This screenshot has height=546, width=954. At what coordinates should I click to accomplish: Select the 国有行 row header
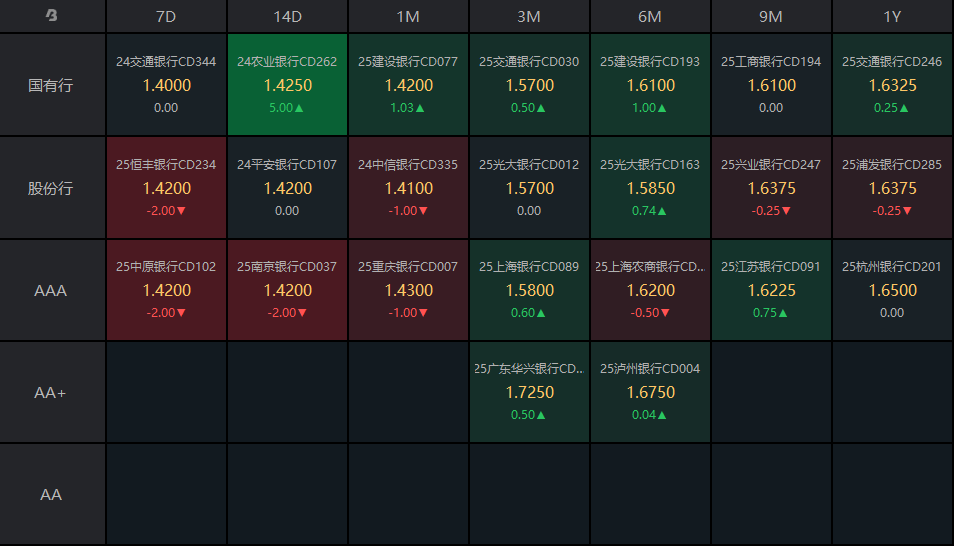(51, 85)
